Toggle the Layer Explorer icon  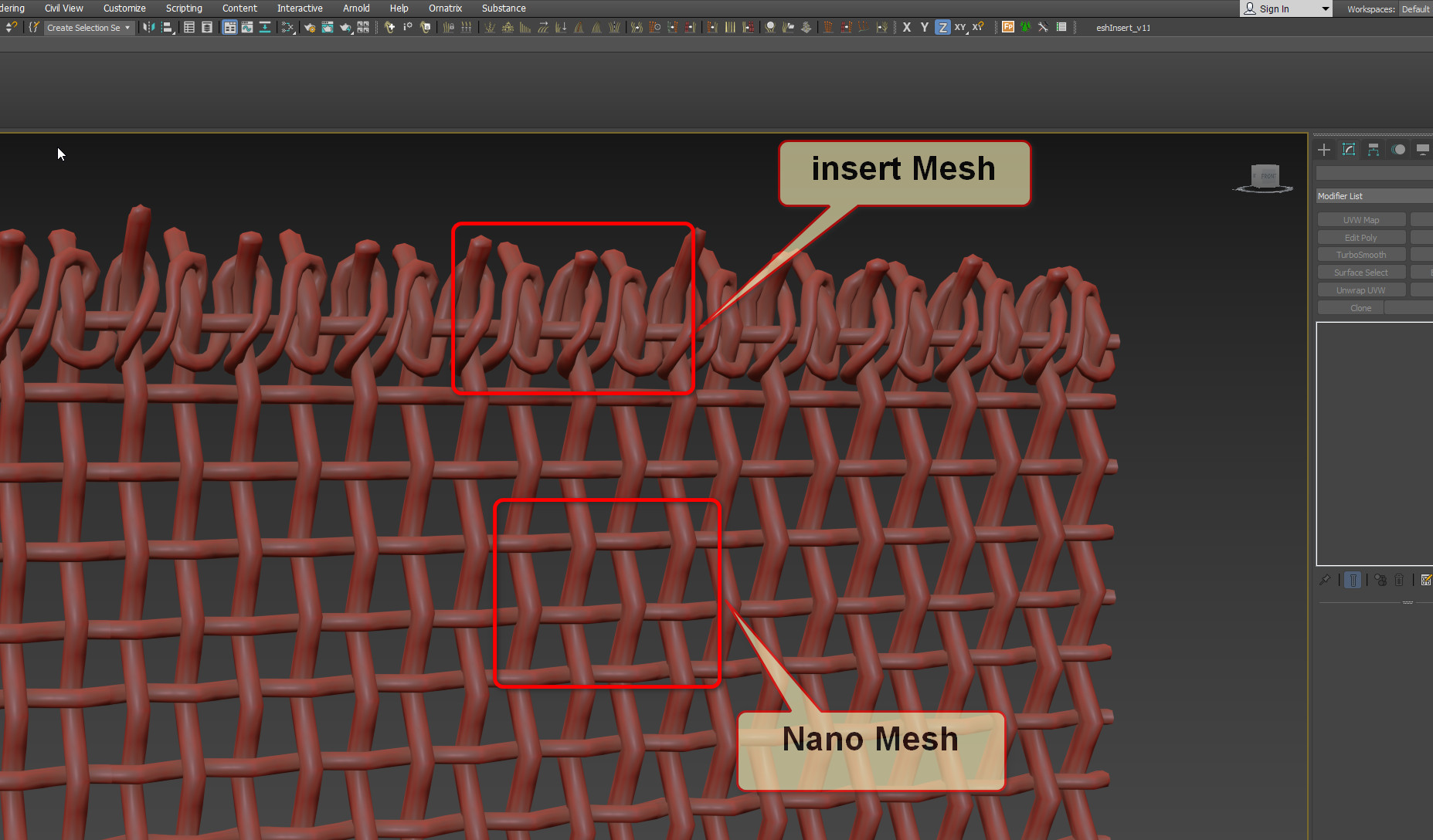tap(207, 28)
